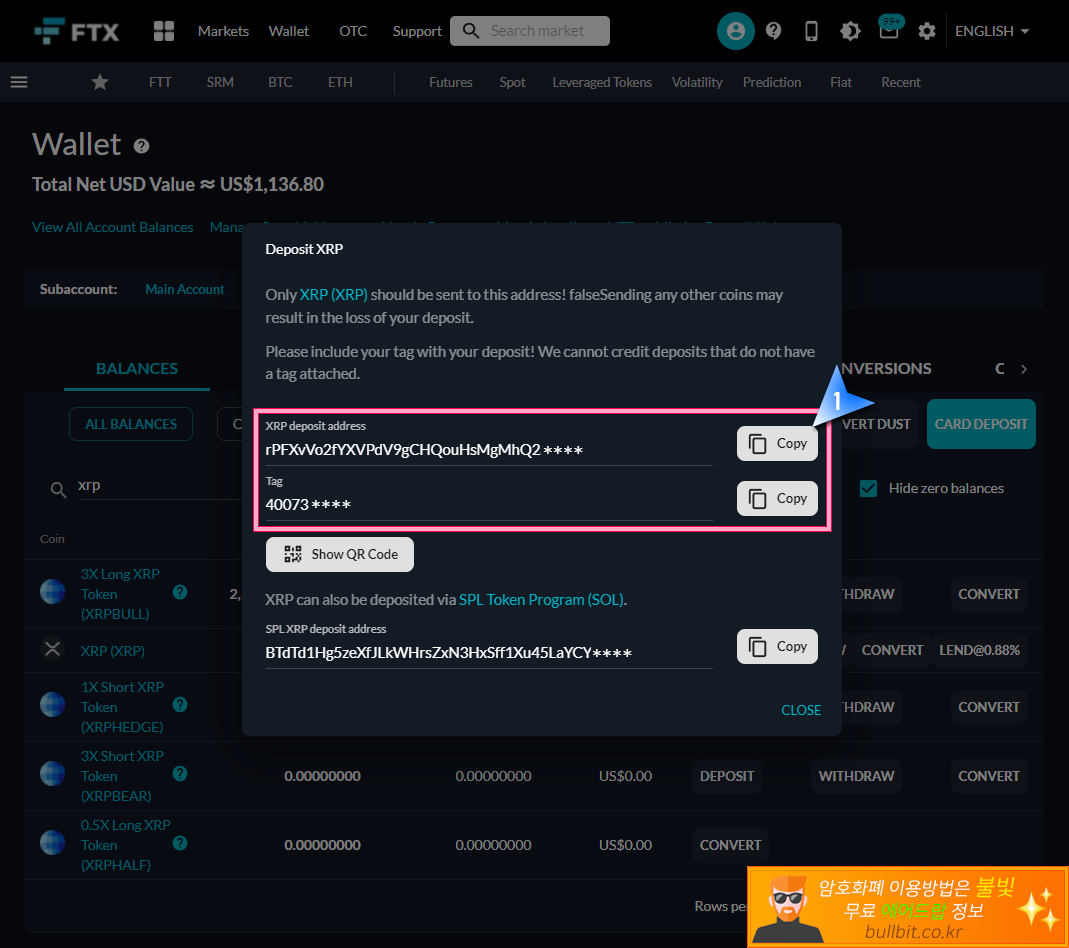Open the Volatility category
Image resolution: width=1069 pixels, height=948 pixels.
click(x=697, y=82)
